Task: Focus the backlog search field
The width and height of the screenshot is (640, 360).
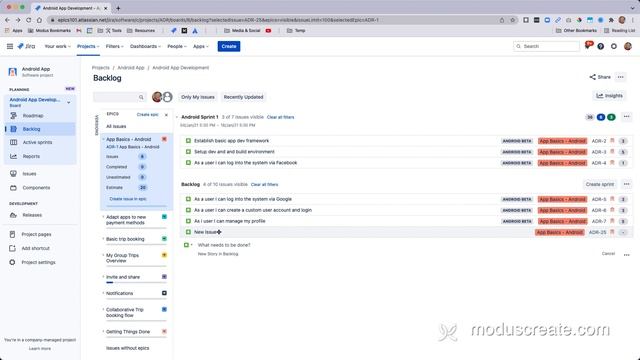Action: 119,97
